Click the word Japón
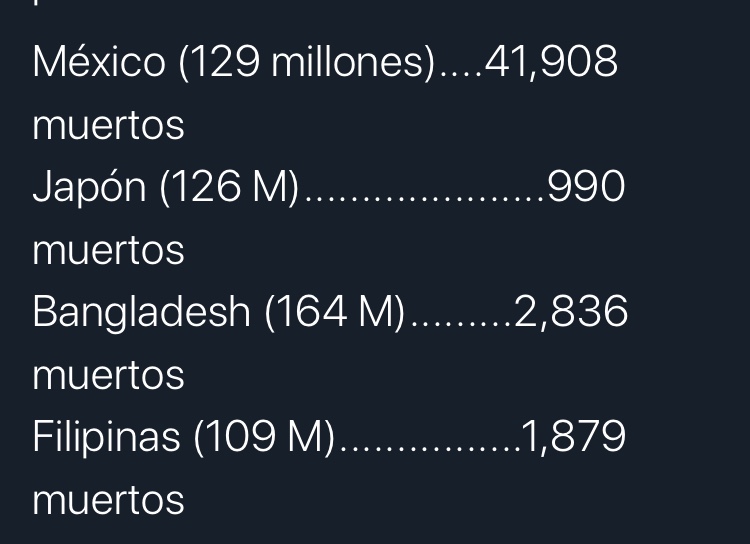 [x=89, y=187]
